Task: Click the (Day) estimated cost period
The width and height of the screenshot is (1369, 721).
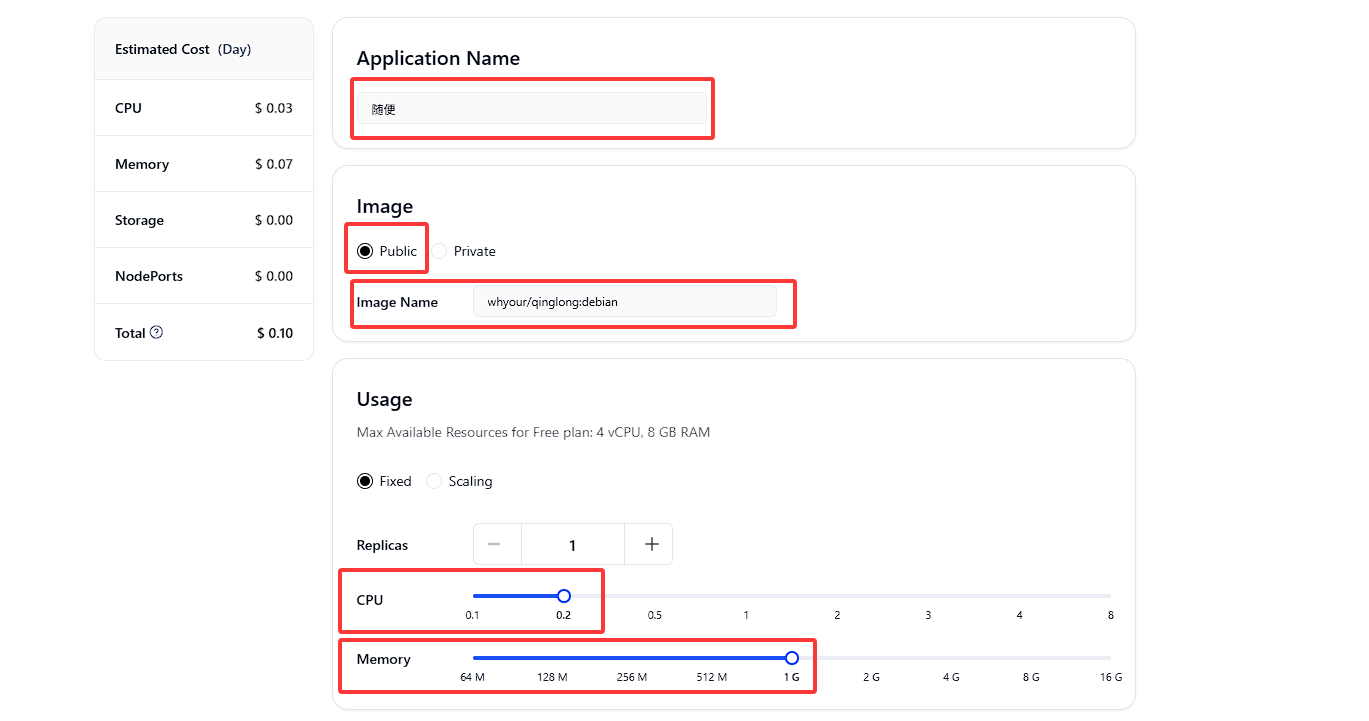Action: click(x=235, y=49)
